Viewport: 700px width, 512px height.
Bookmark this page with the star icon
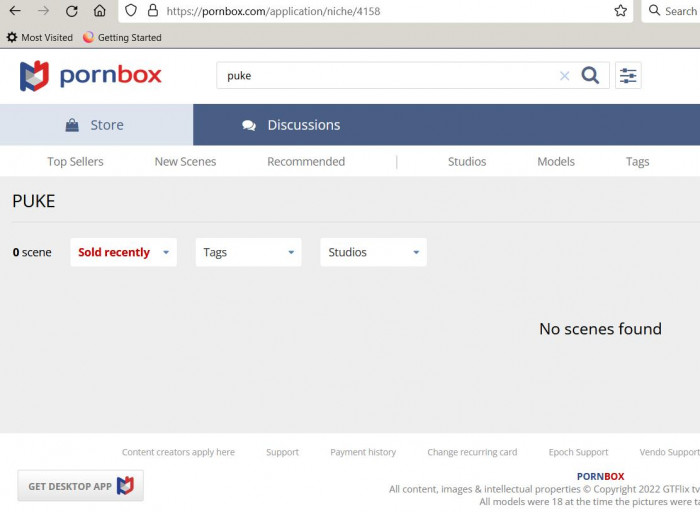coord(620,11)
